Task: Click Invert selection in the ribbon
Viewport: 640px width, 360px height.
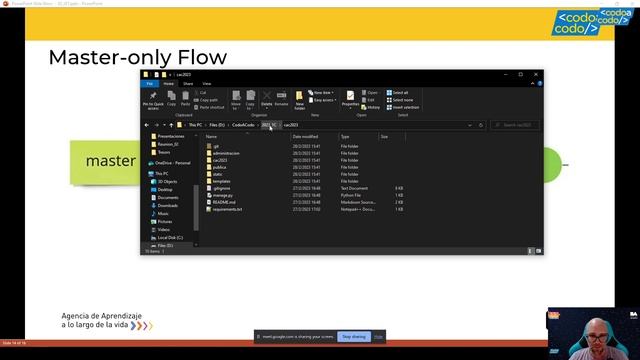Action: tap(403, 107)
